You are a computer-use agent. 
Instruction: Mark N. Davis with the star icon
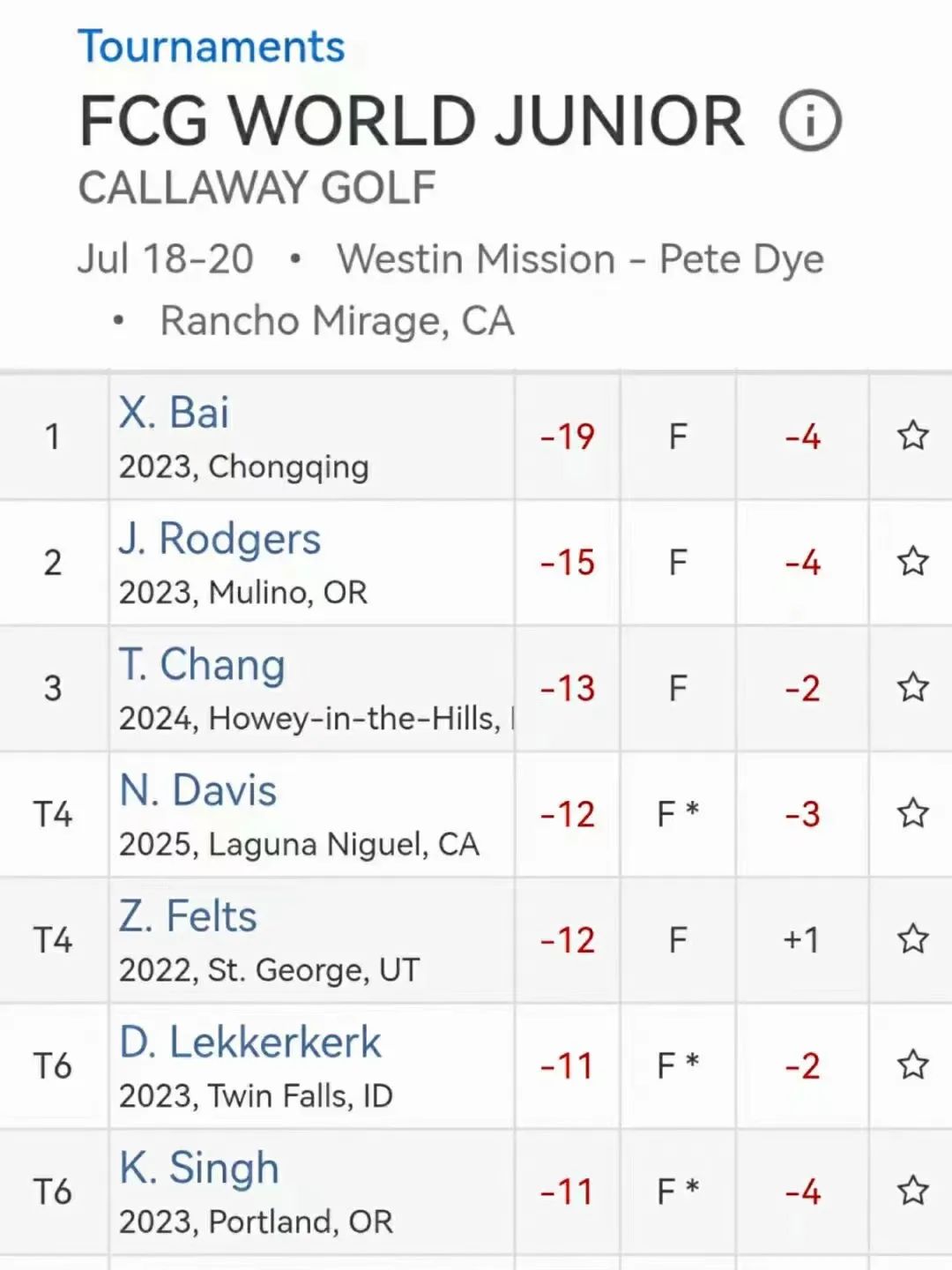point(912,813)
